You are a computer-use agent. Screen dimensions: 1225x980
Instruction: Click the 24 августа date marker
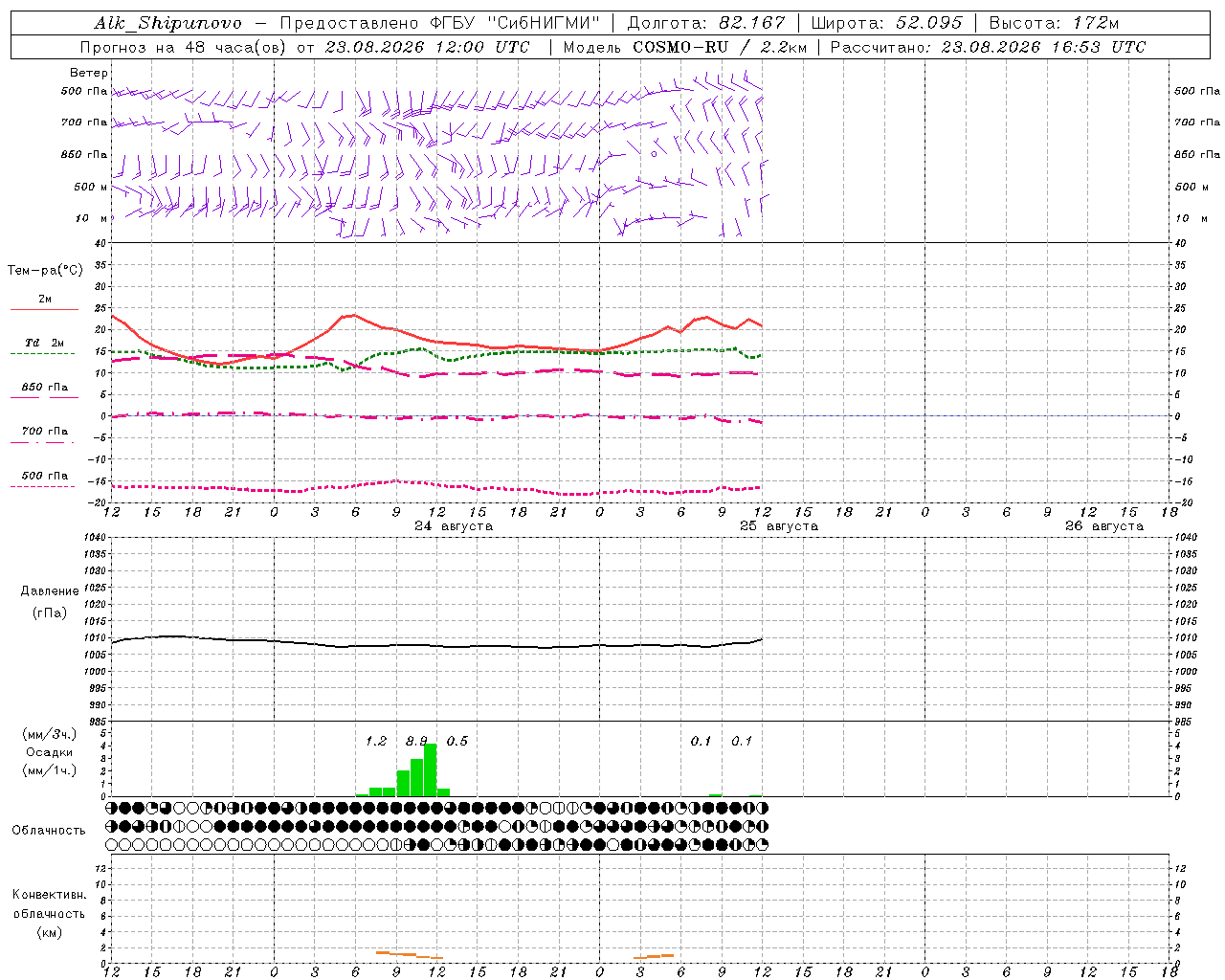[454, 526]
